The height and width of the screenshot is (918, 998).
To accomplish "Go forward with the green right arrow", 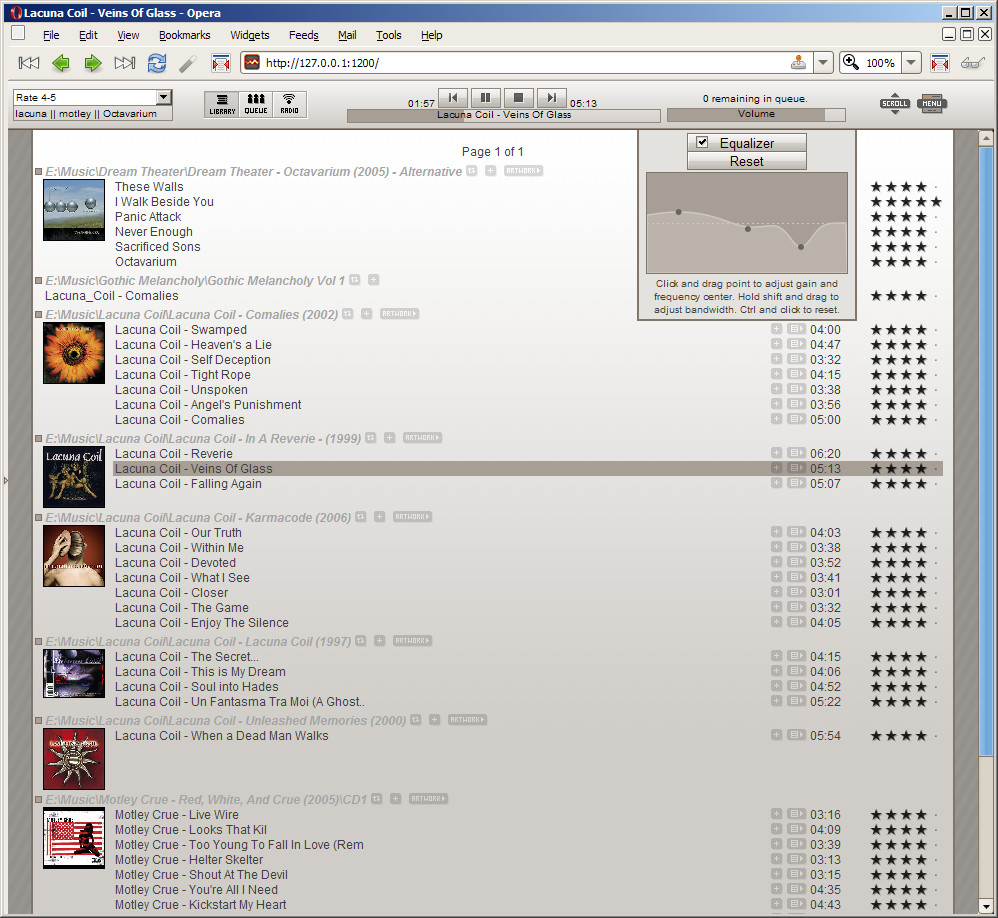I will (x=93, y=62).
